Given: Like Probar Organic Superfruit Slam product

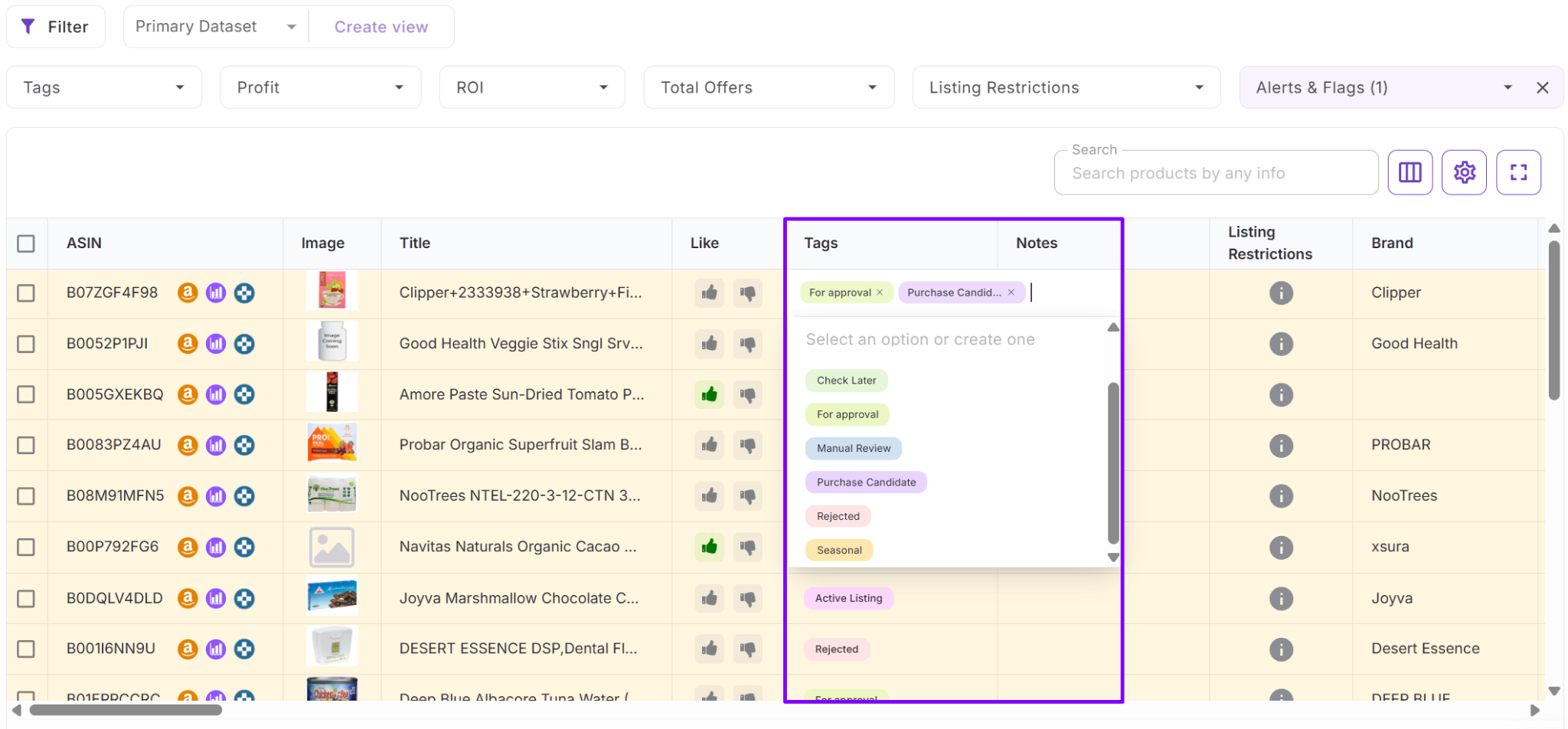Looking at the screenshot, I should click(710, 445).
